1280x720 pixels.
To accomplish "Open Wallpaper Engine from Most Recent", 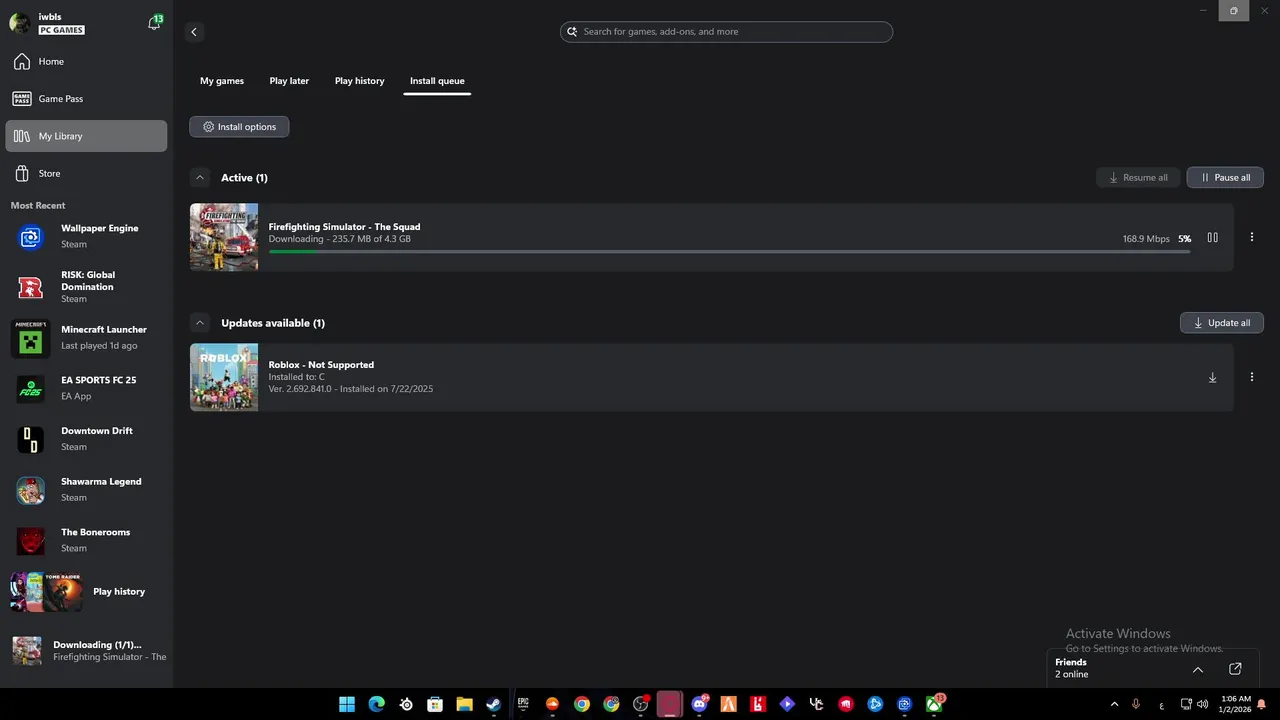I will click(86, 236).
